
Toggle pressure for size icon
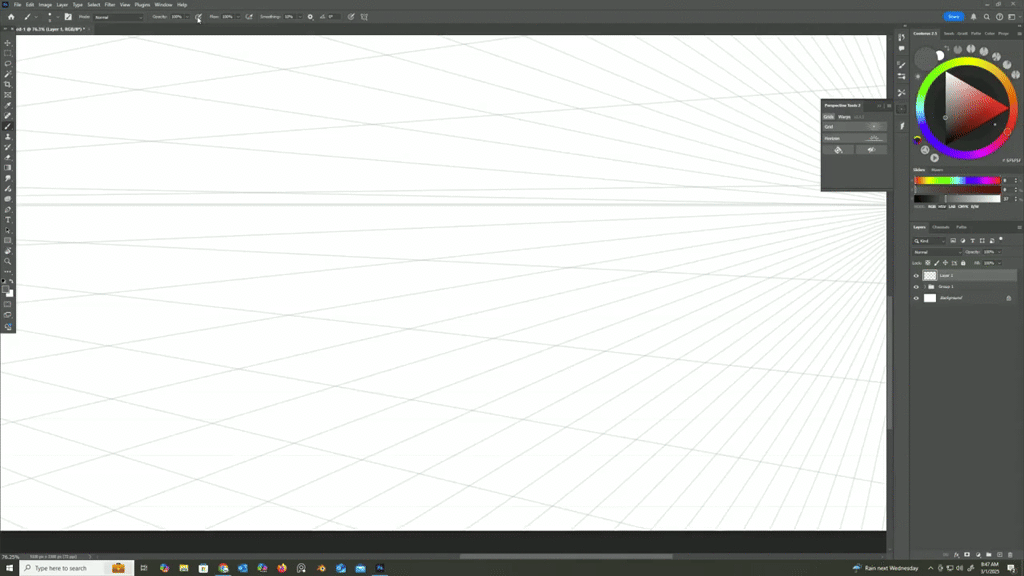pos(351,17)
